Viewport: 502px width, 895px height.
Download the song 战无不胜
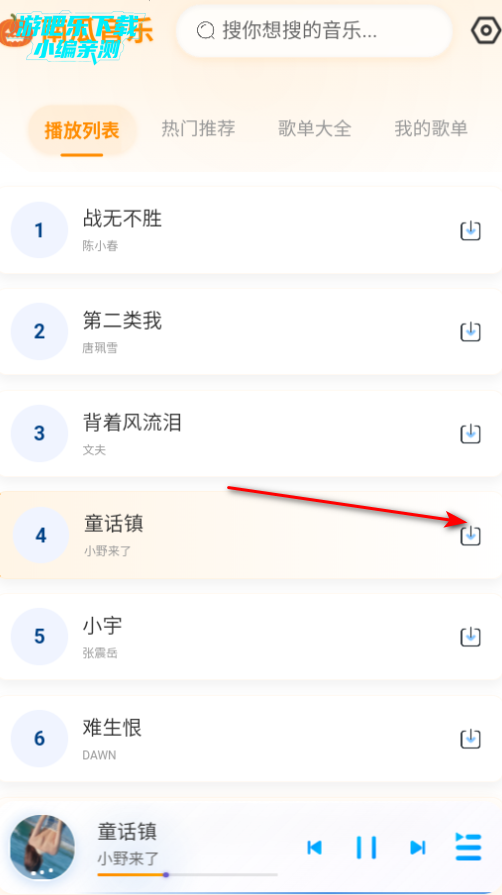point(471,231)
